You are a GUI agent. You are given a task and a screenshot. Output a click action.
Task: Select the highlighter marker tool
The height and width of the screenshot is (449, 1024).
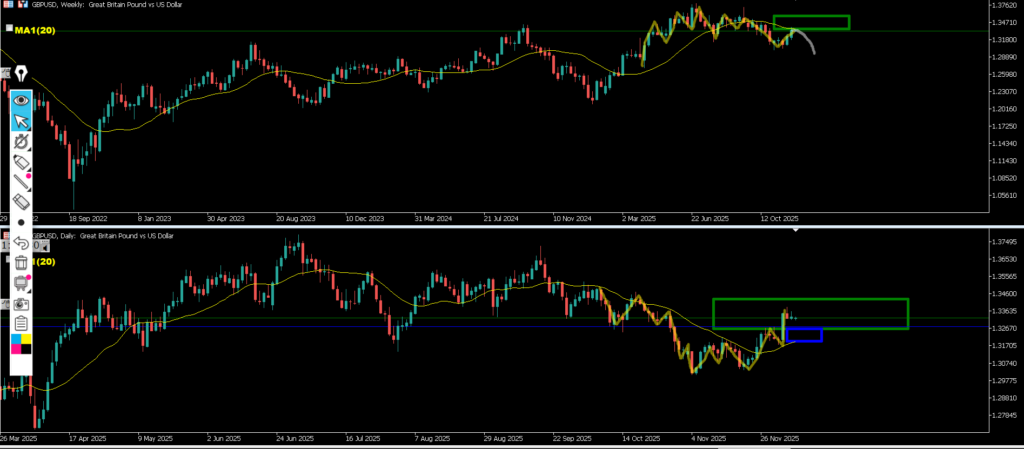(21, 162)
